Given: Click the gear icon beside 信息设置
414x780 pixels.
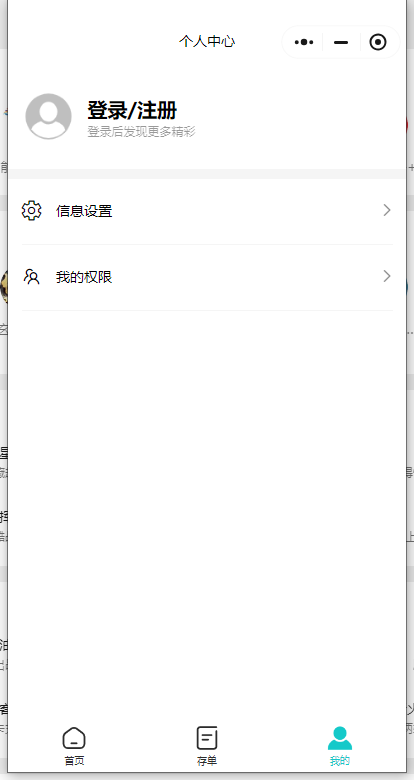Looking at the screenshot, I should click(x=32, y=210).
